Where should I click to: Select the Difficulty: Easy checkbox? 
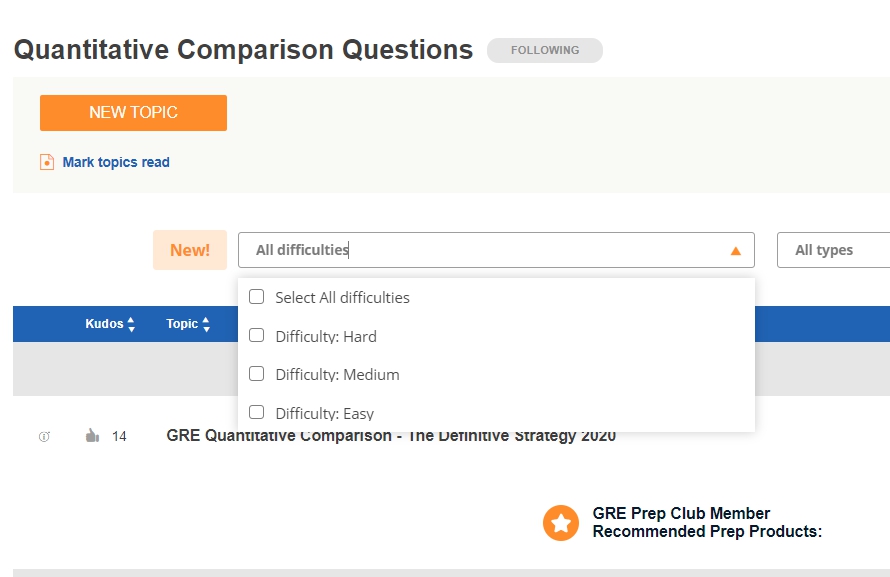click(x=257, y=412)
